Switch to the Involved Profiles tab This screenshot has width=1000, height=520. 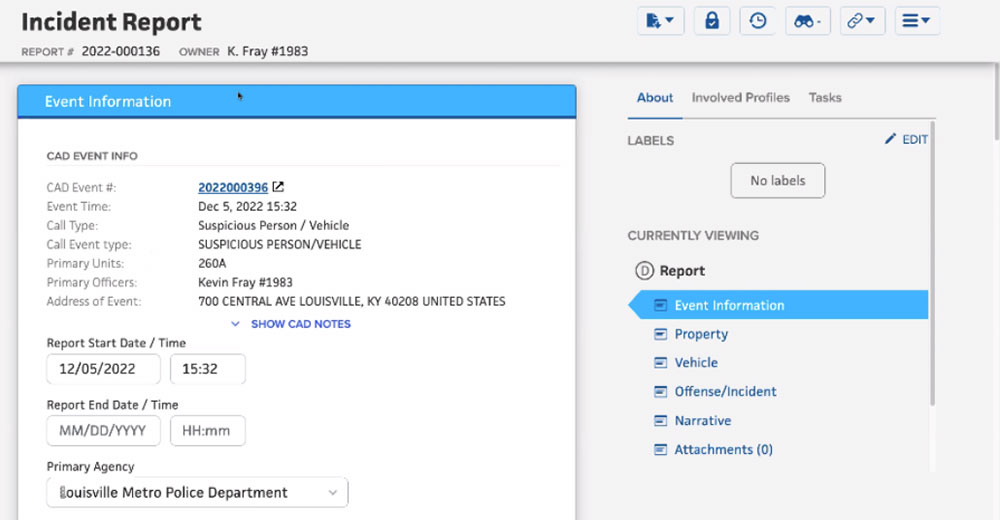tap(740, 98)
